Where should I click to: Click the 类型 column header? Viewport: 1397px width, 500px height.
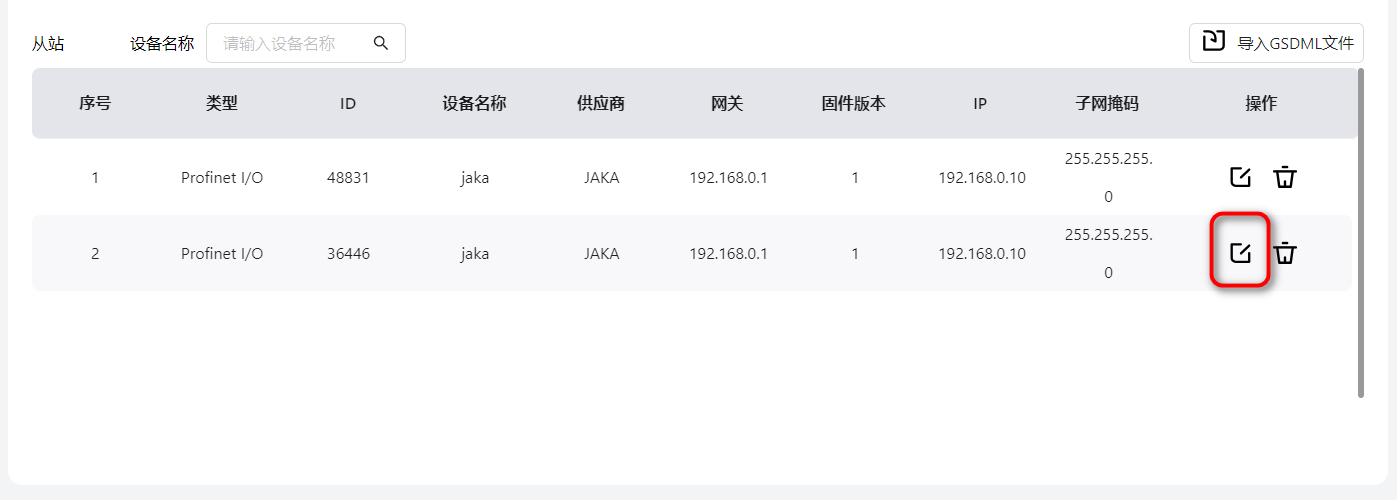tap(222, 103)
